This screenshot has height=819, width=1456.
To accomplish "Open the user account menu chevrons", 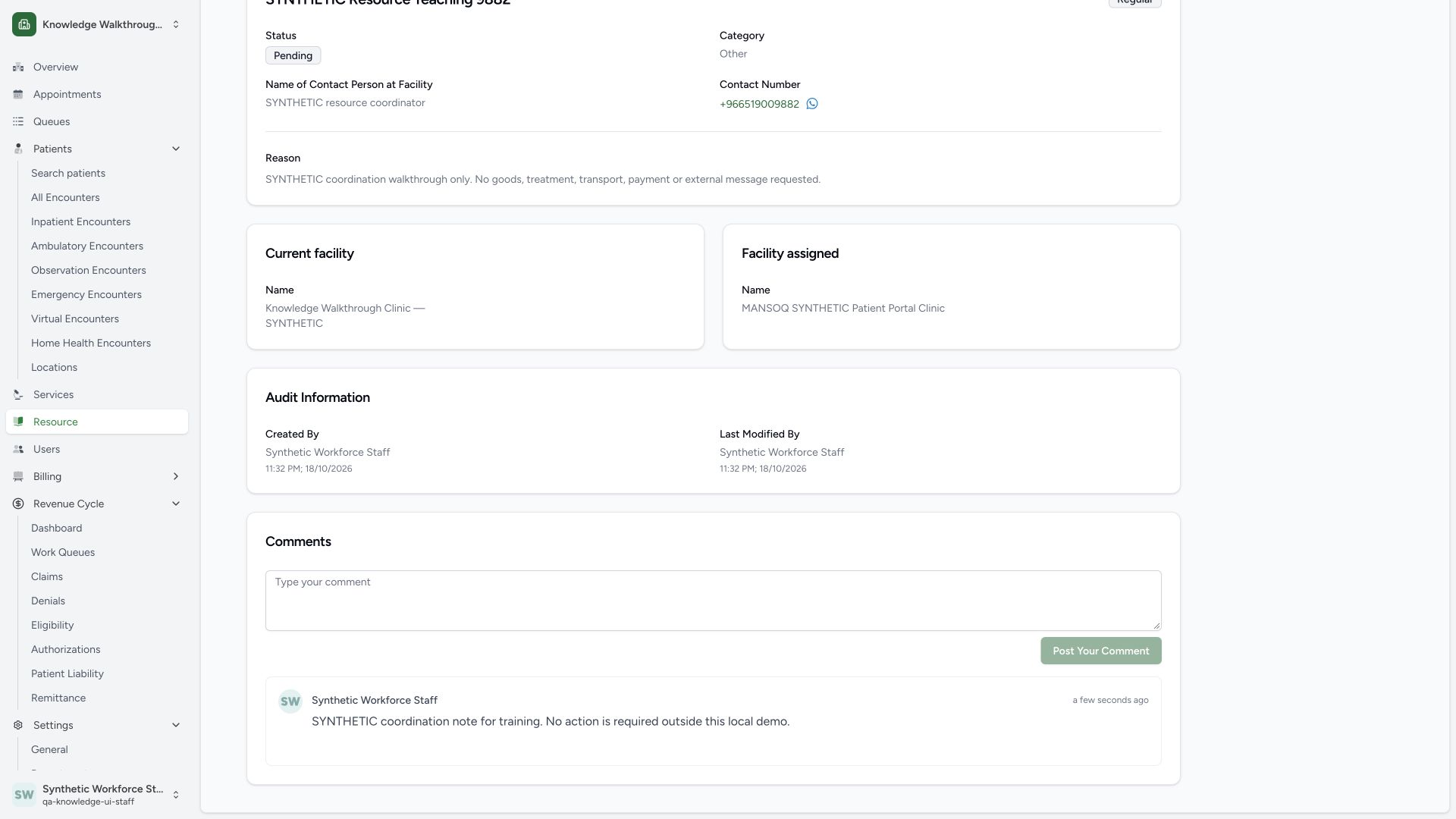I will point(176,795).
